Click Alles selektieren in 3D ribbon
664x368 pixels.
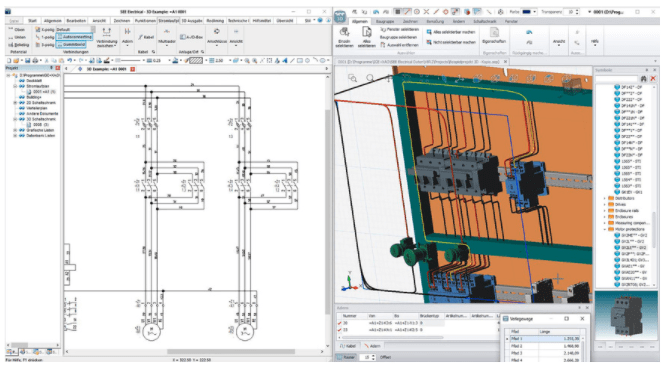tap(366, 37)
